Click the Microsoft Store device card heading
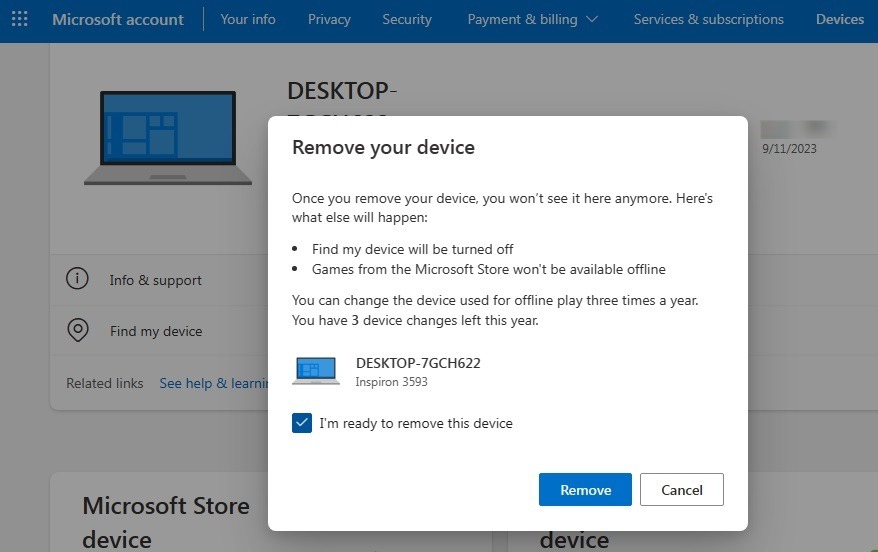The image size is (878, 552). point(166,522)
